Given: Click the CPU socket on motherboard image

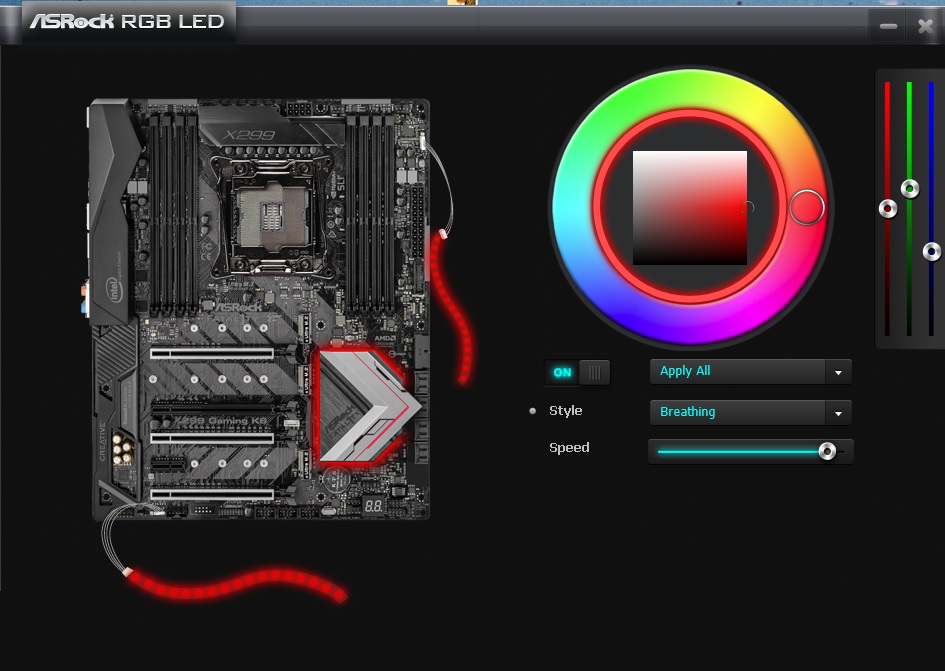Looking at the screenshot, I should point(271,216).
